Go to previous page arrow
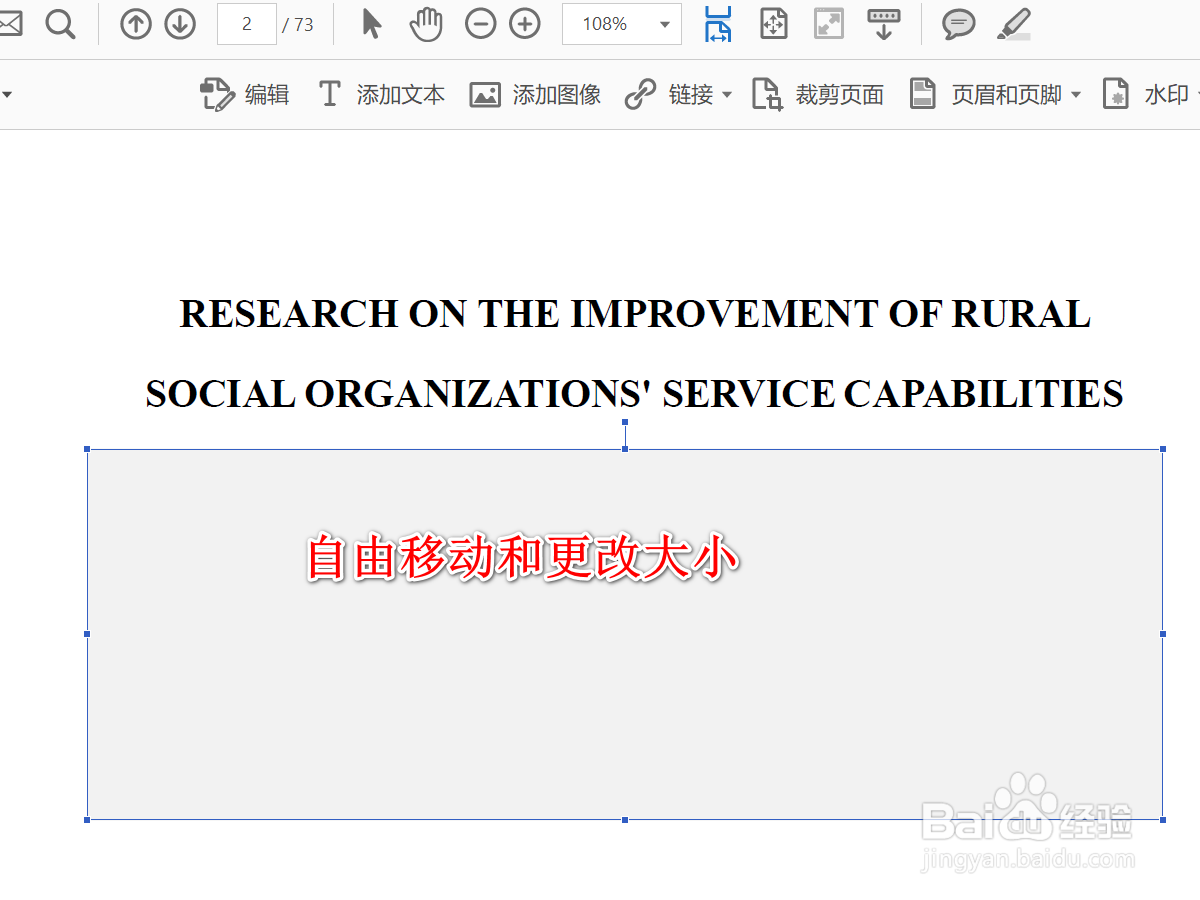Screen dimensions: 1200x900 tap(136, 24)
